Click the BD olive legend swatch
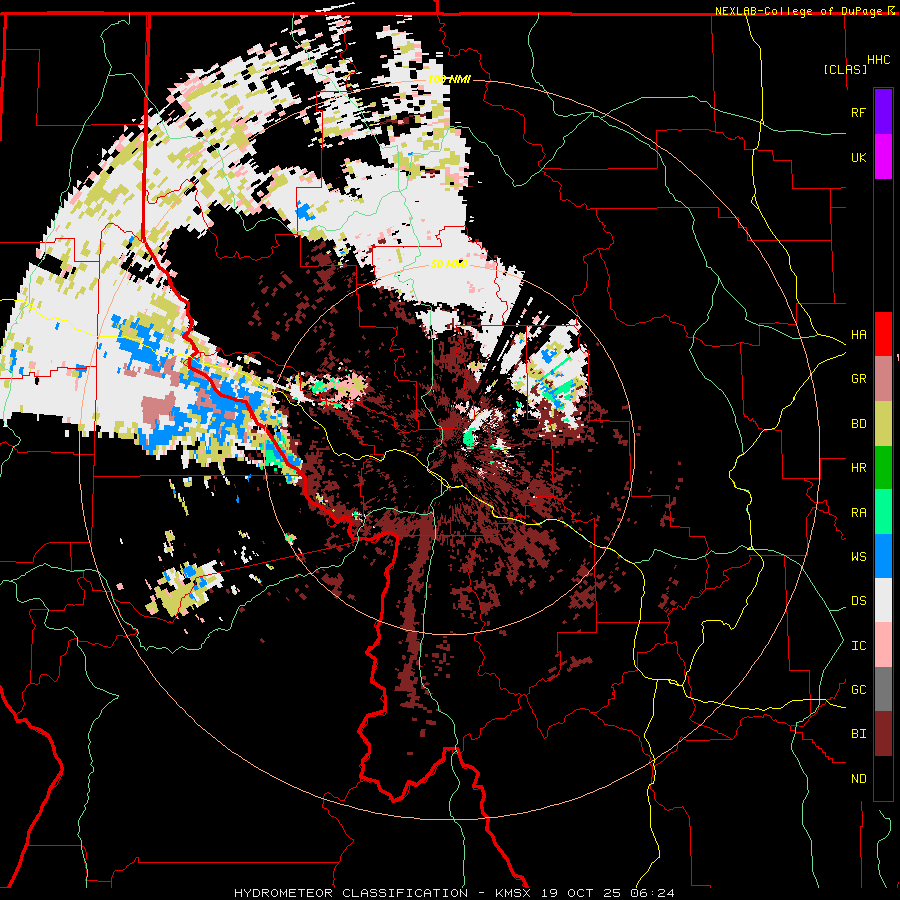900x900 pixels. coord(883,424)
